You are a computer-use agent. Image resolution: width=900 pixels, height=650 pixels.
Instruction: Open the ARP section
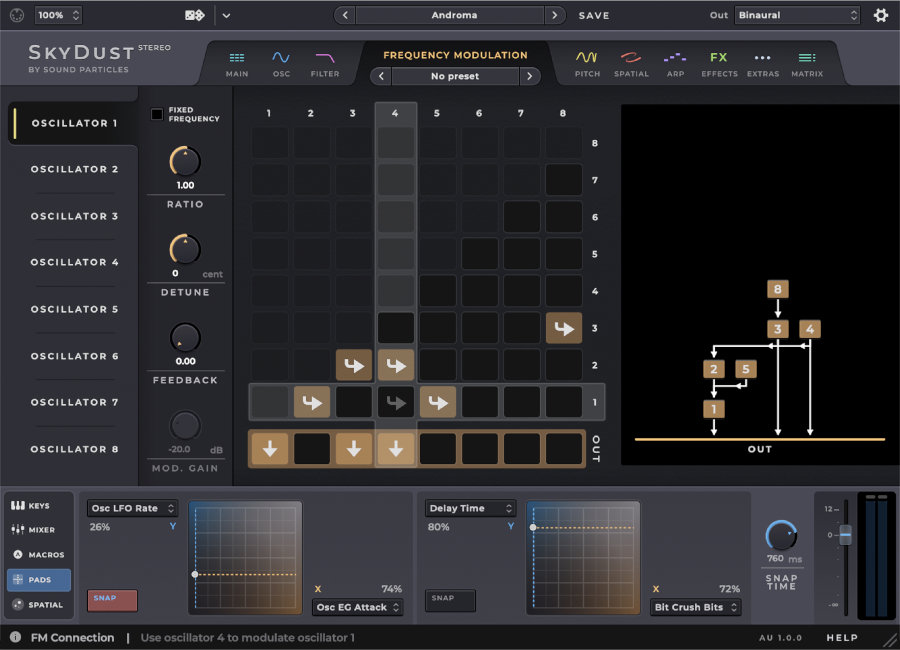(675, 63)
